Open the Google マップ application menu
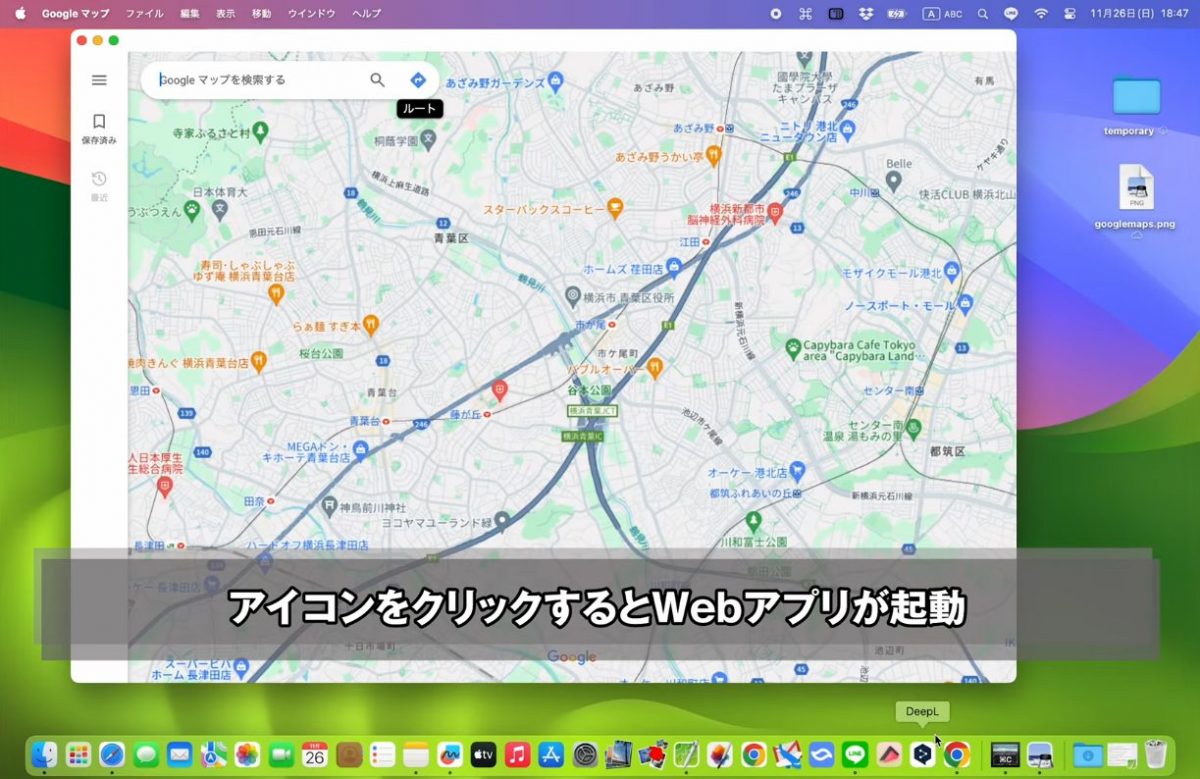 coord(75,14)
